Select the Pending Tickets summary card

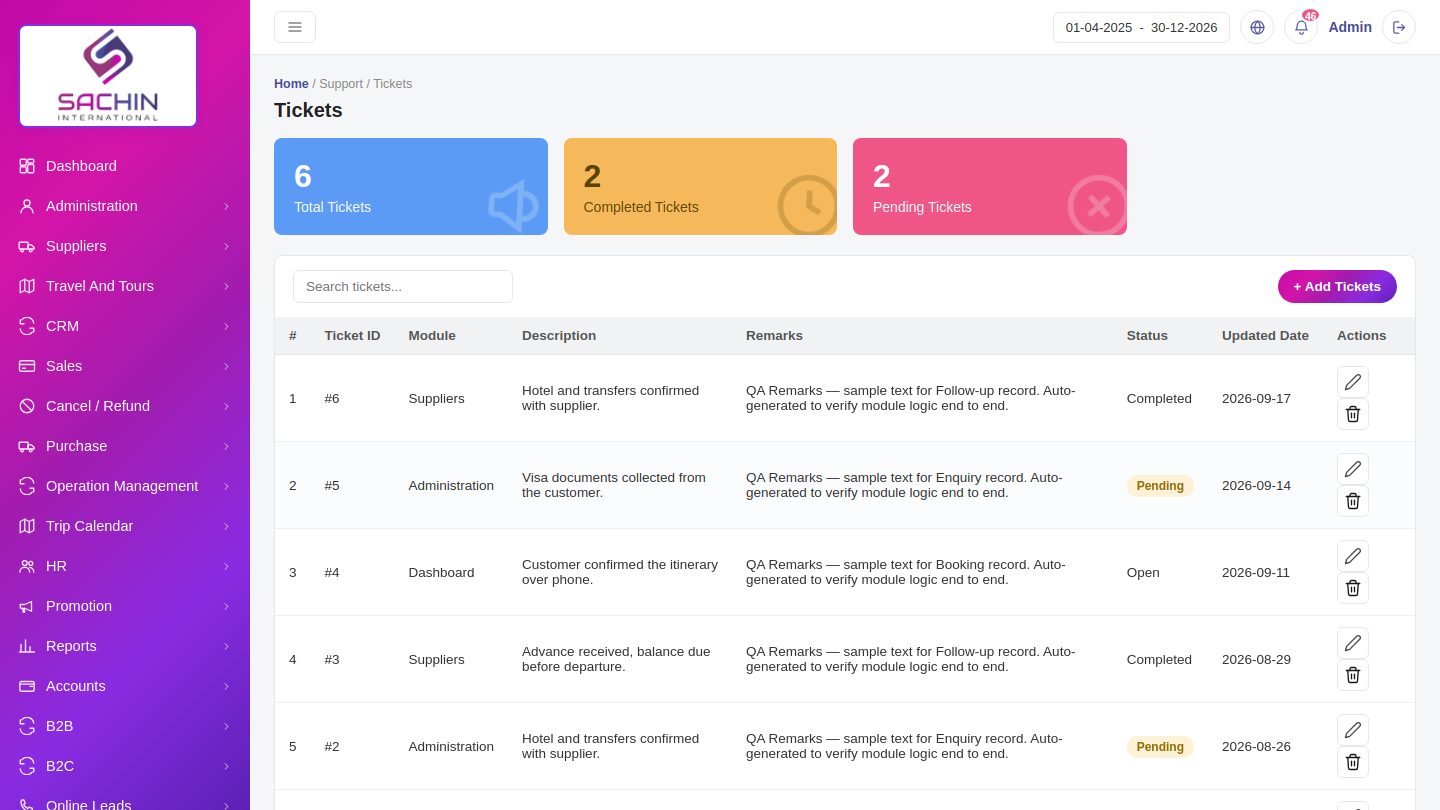tap(990, 186)
